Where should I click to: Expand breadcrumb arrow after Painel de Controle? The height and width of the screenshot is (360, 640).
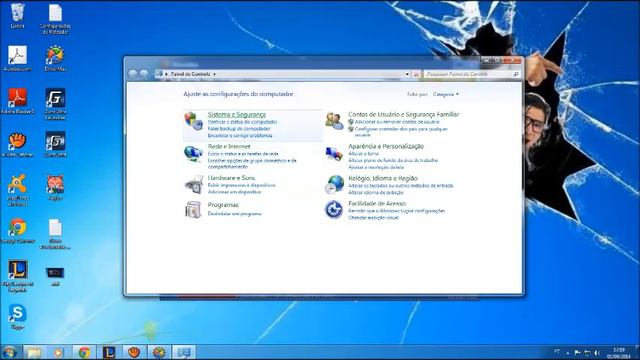tap(215, 74)
